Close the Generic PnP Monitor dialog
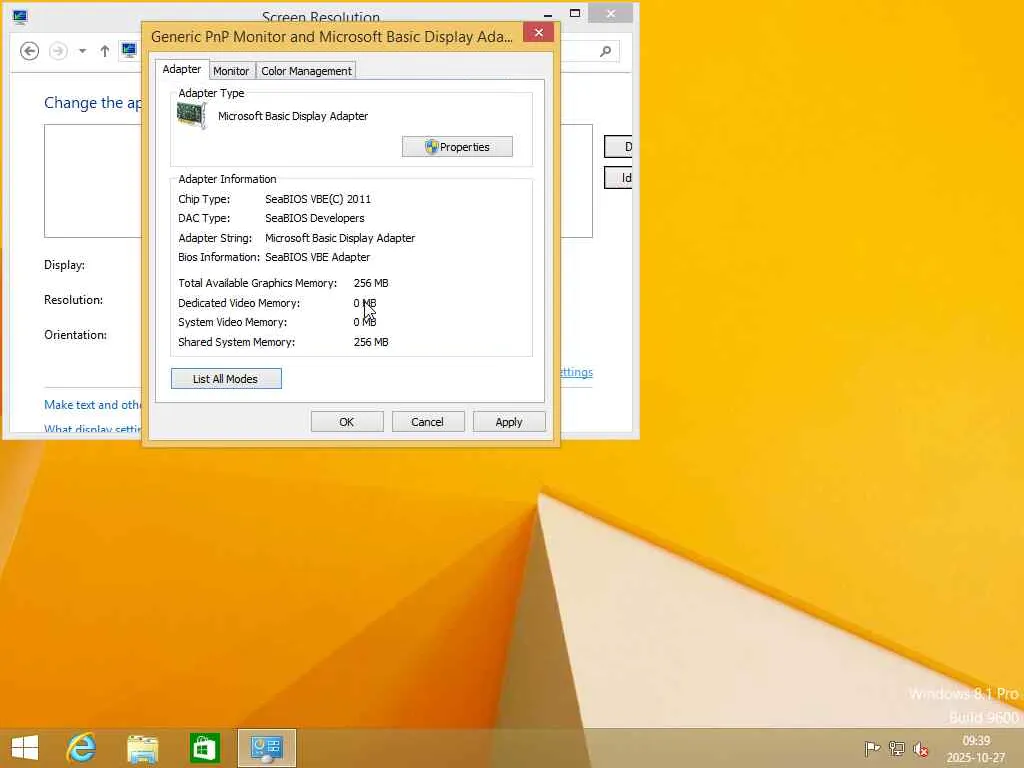The width and height of the screenshot is (1024, 768). coord(538,33)
